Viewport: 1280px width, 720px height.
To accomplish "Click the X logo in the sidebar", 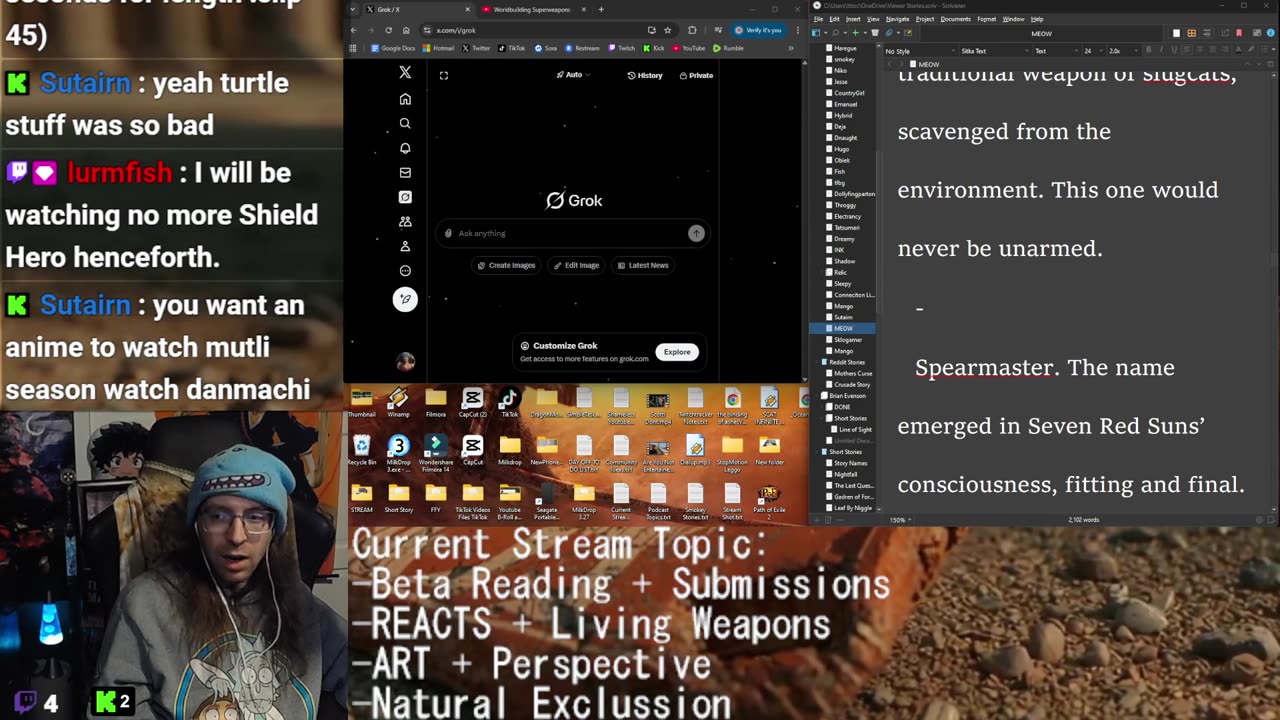I will pos(405,72).
